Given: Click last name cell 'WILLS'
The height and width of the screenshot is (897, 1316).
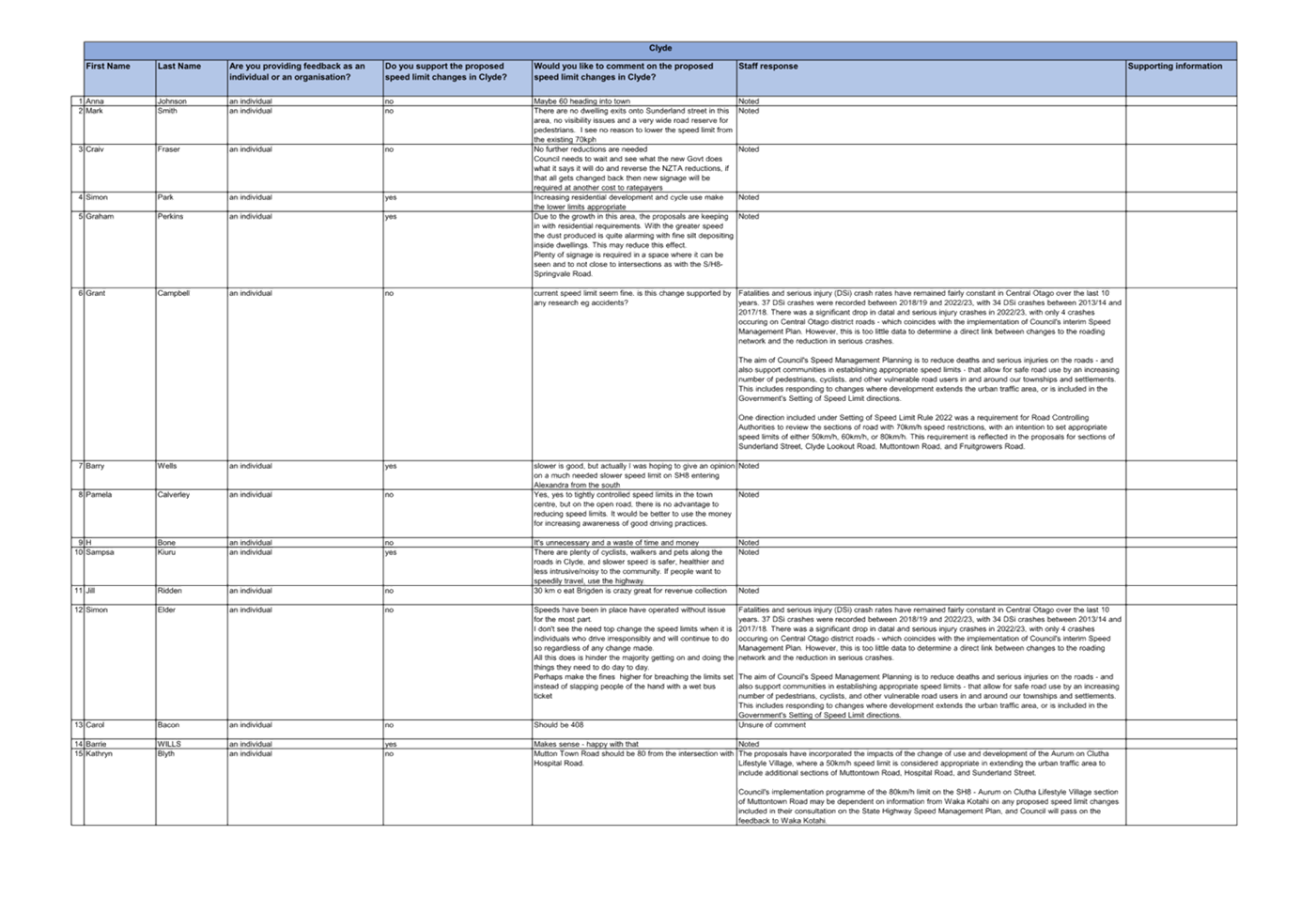Looking at the screenshot, I should tap(170, 744).
